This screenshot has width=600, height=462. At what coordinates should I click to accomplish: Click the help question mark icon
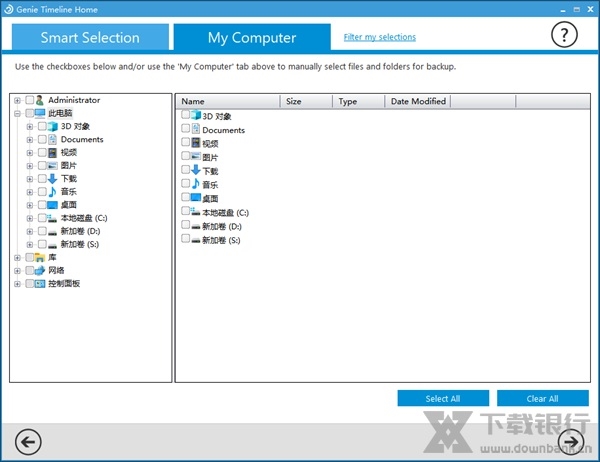point(565,35)
